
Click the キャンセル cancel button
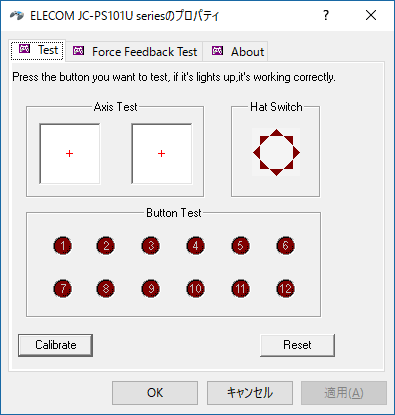click(250, 393)
